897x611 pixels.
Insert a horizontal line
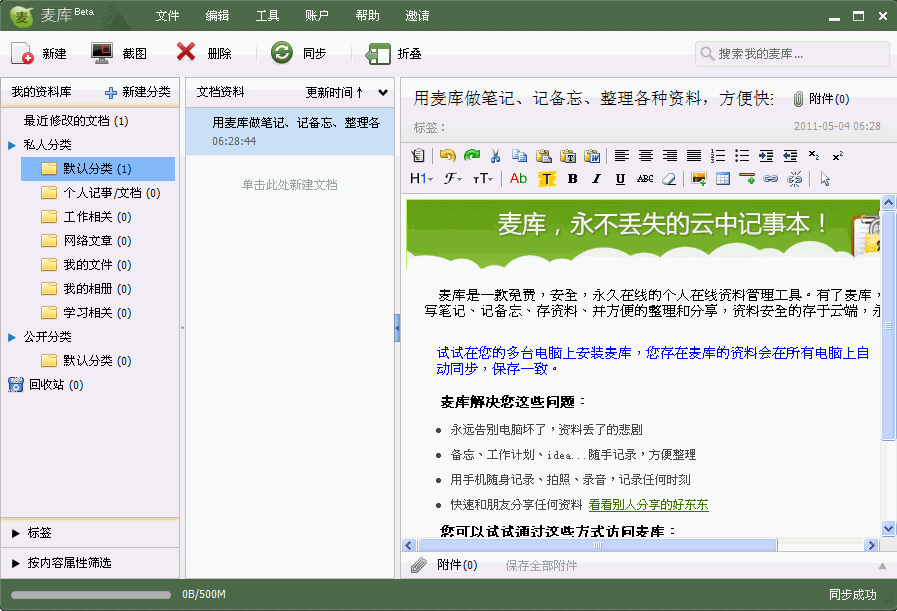747,179
